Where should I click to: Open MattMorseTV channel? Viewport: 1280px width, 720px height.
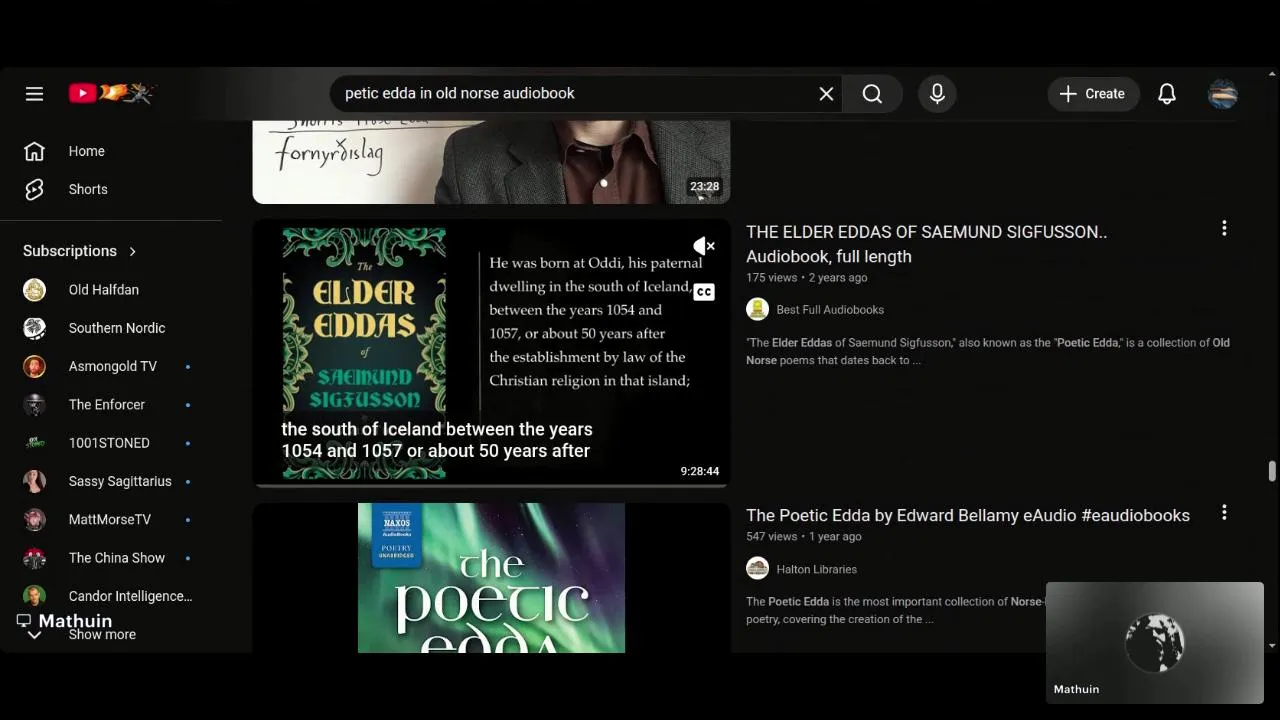[x=110, y=520]
